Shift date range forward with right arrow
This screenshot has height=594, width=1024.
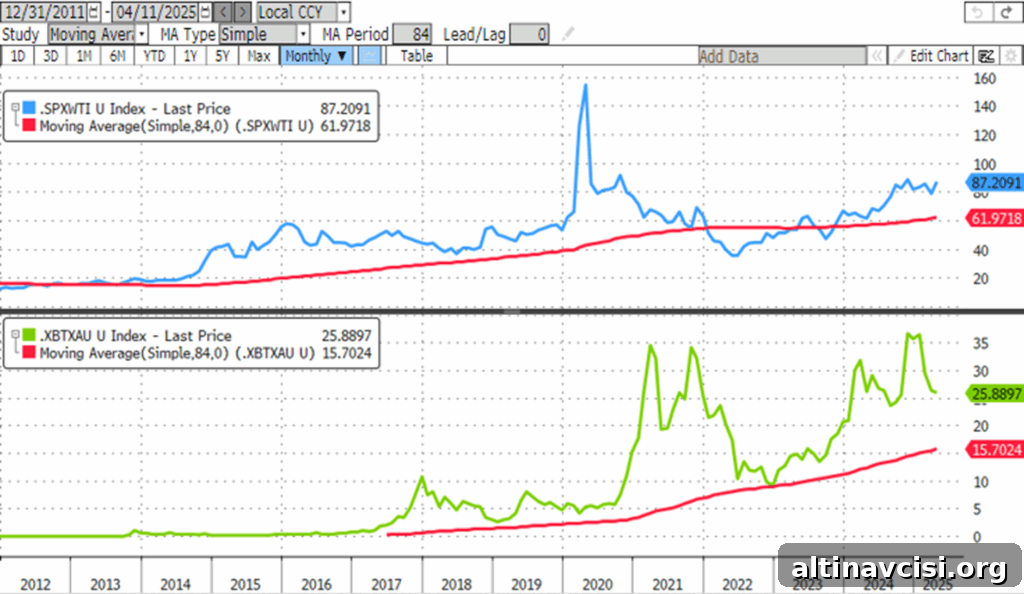point(242,12)
